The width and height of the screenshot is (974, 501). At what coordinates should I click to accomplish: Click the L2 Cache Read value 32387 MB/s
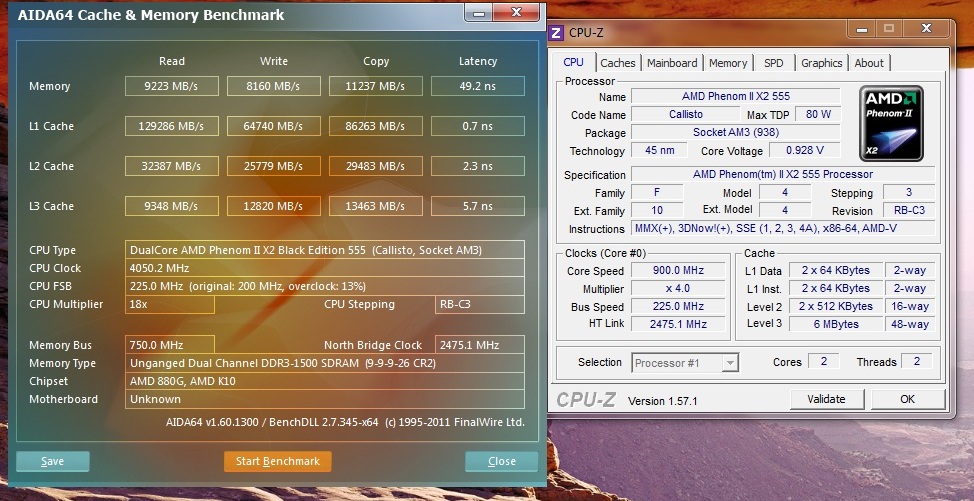pos(171,166)
